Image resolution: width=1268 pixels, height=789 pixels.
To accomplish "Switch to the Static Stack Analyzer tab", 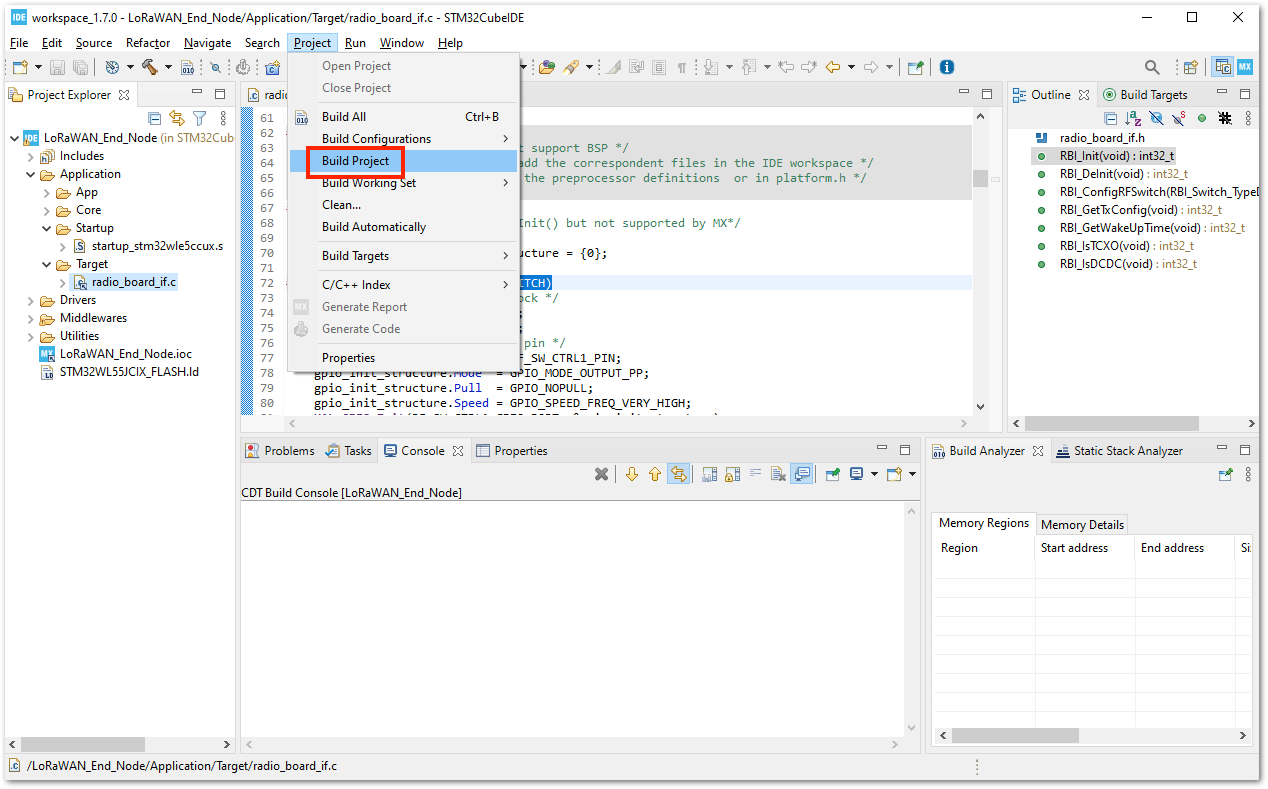I will tap(1119, 451).
